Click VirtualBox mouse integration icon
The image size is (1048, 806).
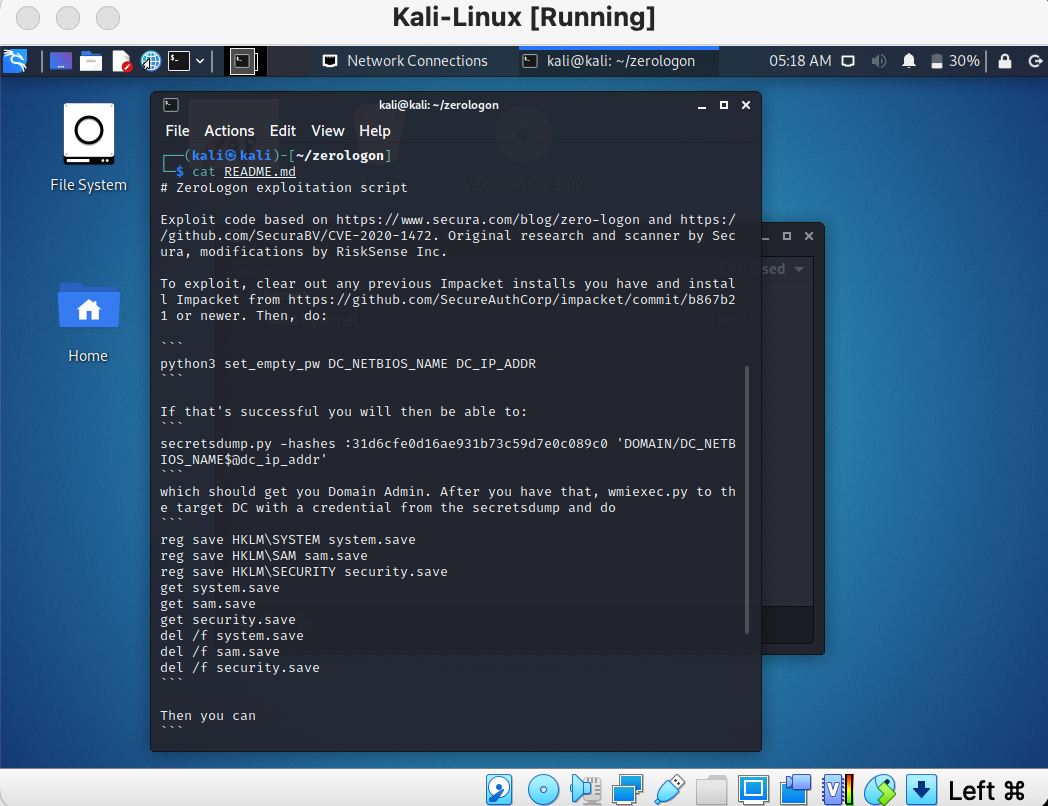pyautogui.click(x=880, y=789)
